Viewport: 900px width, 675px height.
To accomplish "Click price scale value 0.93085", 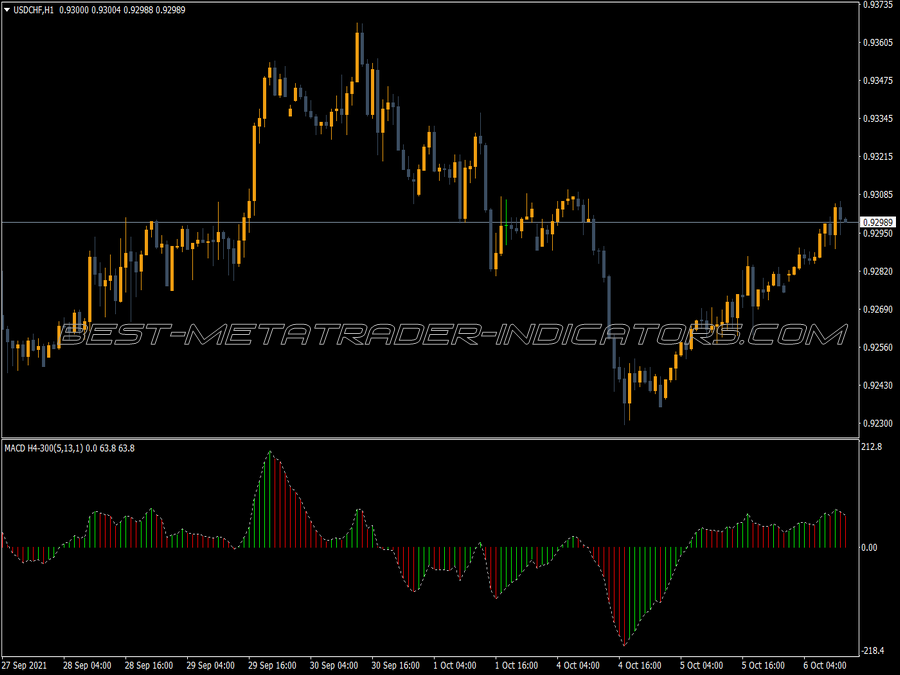I will [x=878, y=195].
